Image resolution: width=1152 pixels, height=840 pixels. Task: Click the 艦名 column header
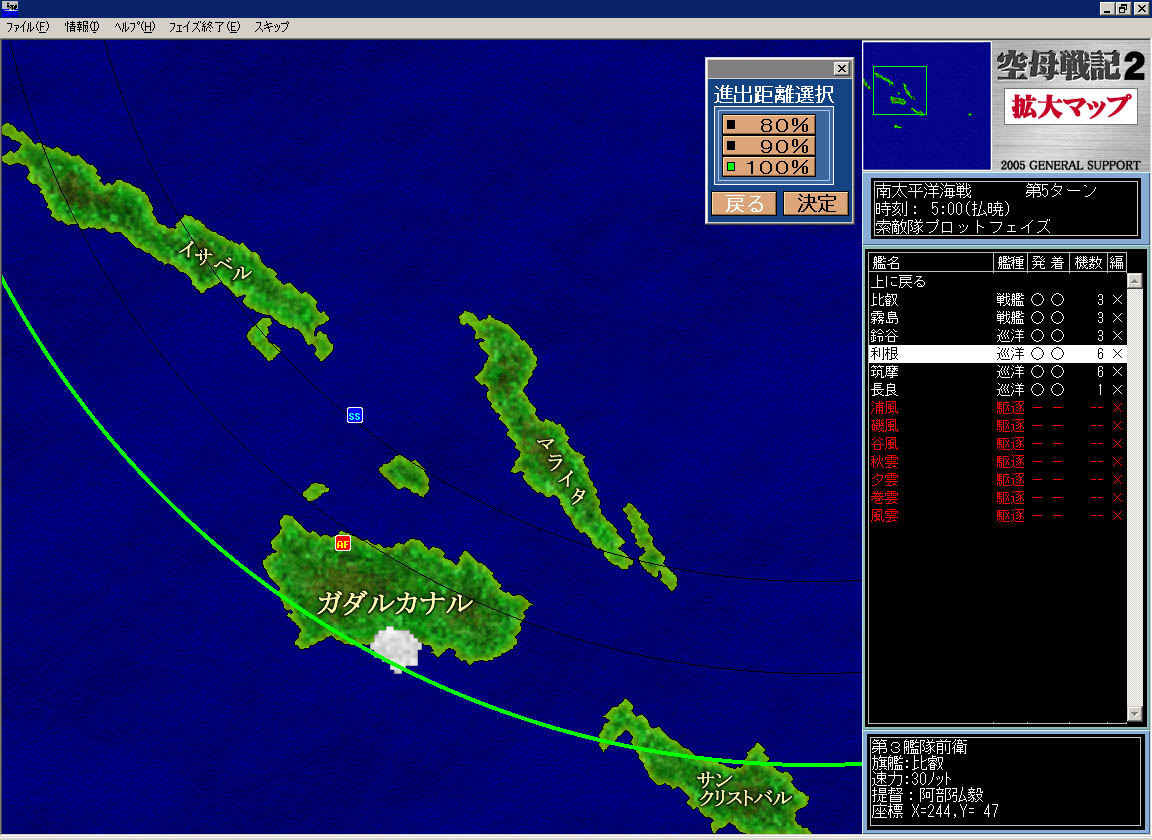click(931, 262)
